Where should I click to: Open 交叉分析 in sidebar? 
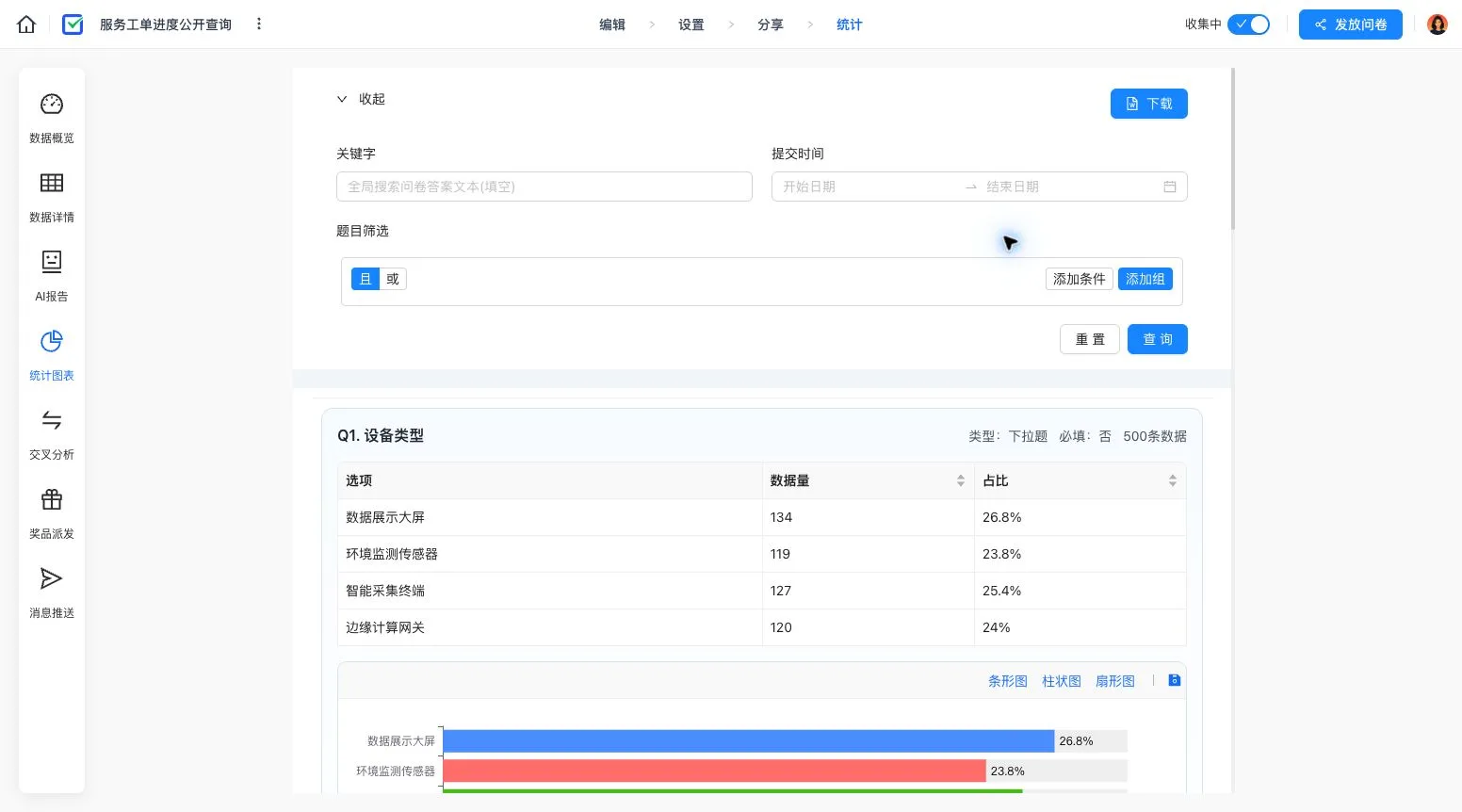[52, 434]
